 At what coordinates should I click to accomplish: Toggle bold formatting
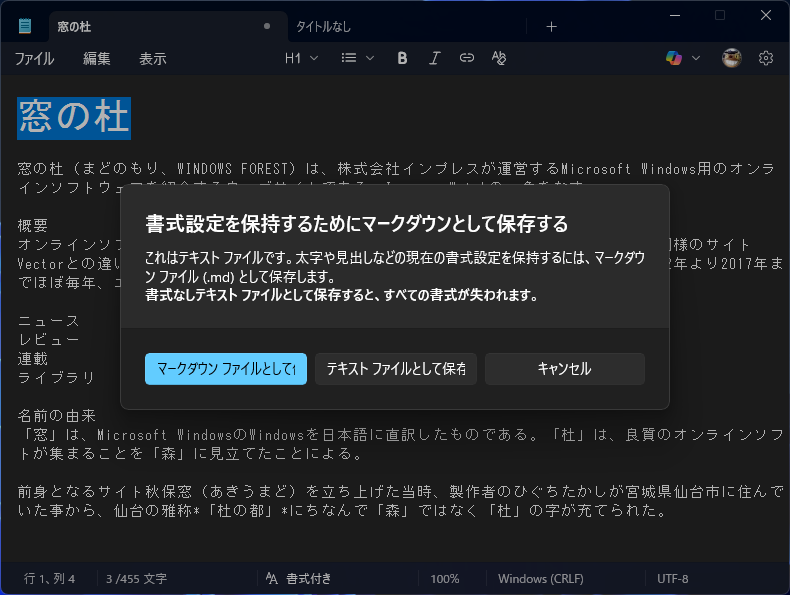click(x=402, y=58)
